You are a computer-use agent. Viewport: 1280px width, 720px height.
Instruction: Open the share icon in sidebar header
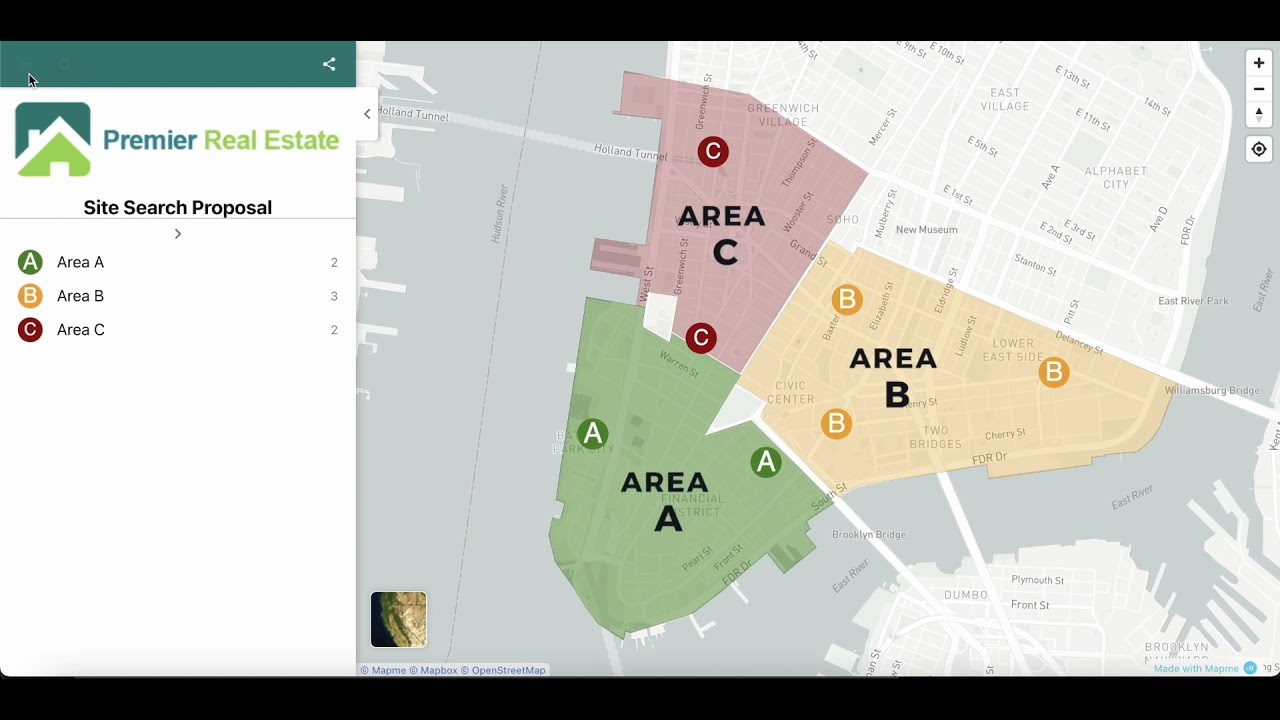click(329, 64)
